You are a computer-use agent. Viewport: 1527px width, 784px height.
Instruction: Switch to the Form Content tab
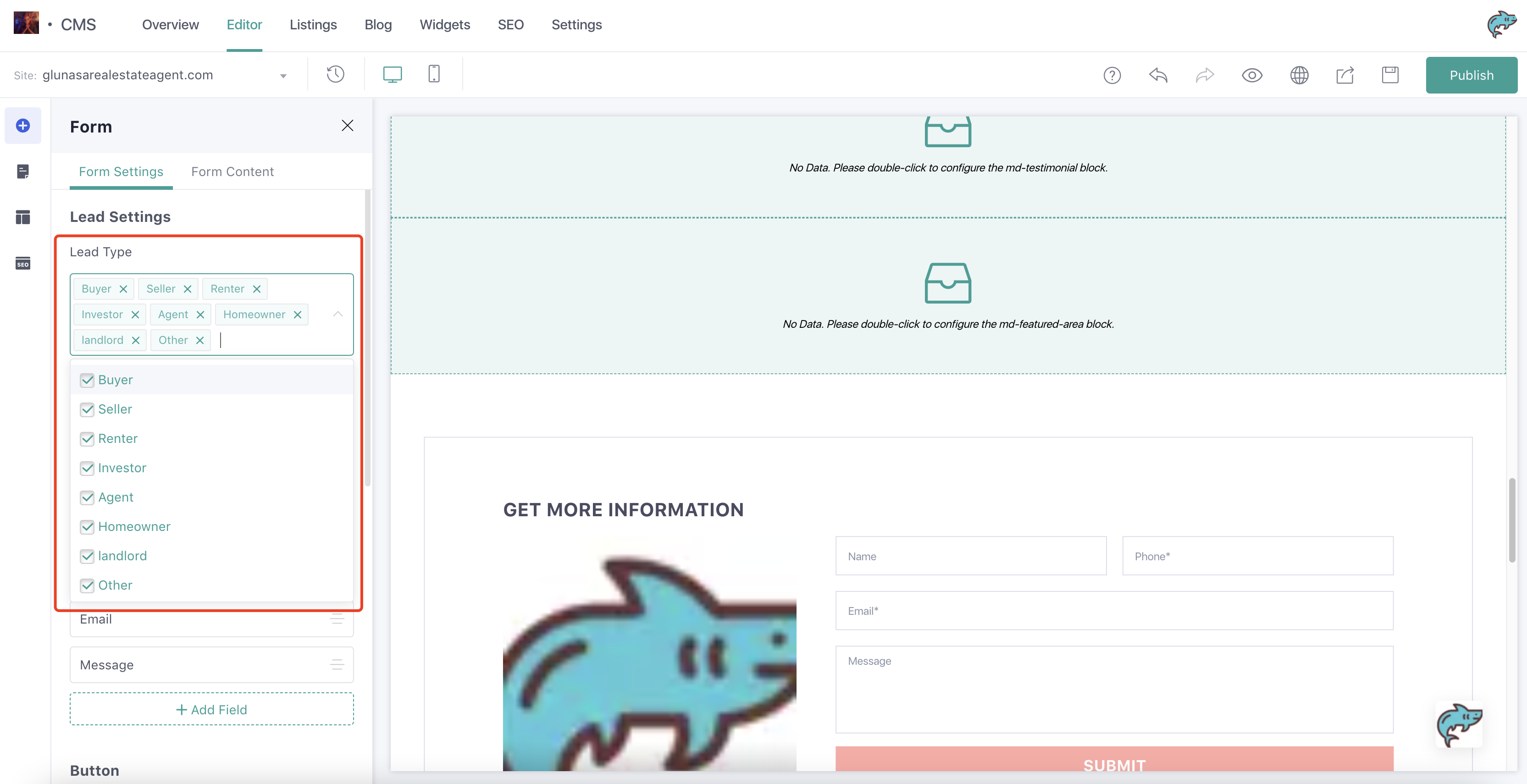pos(232,172)
